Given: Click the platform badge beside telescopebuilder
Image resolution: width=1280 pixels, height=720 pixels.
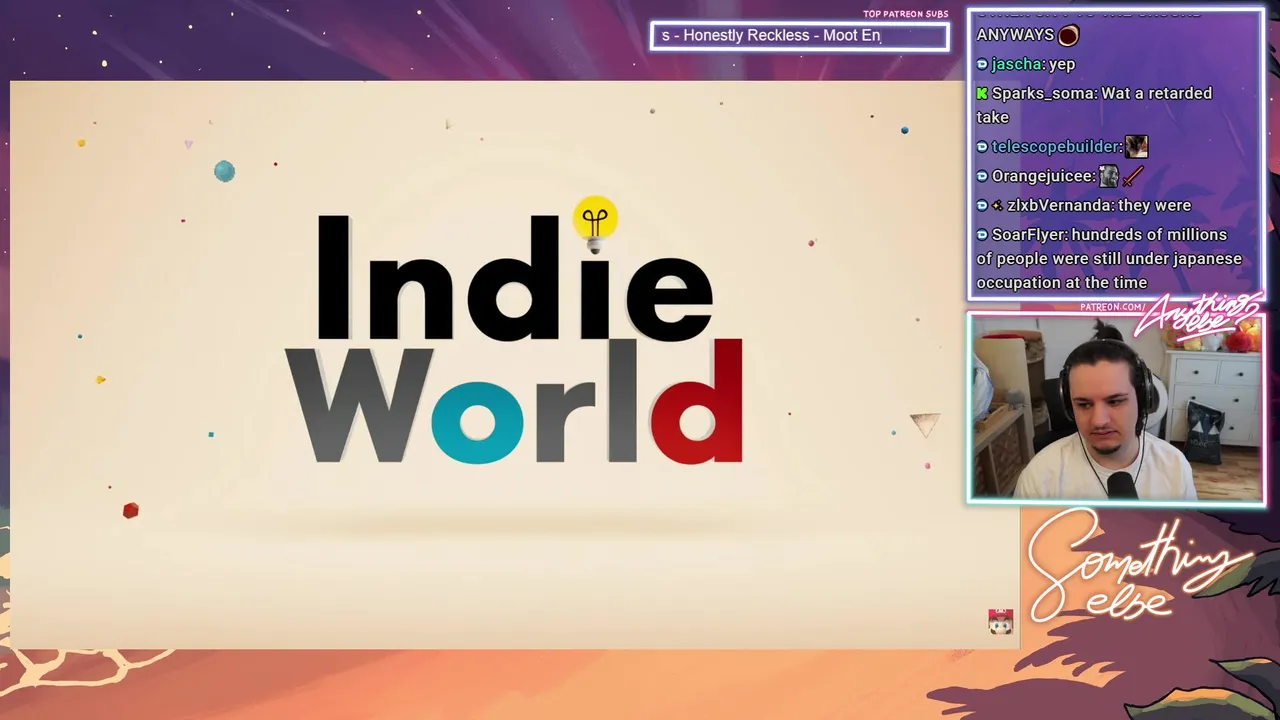Looking at the screenshot, I should (x=982, y=147).
